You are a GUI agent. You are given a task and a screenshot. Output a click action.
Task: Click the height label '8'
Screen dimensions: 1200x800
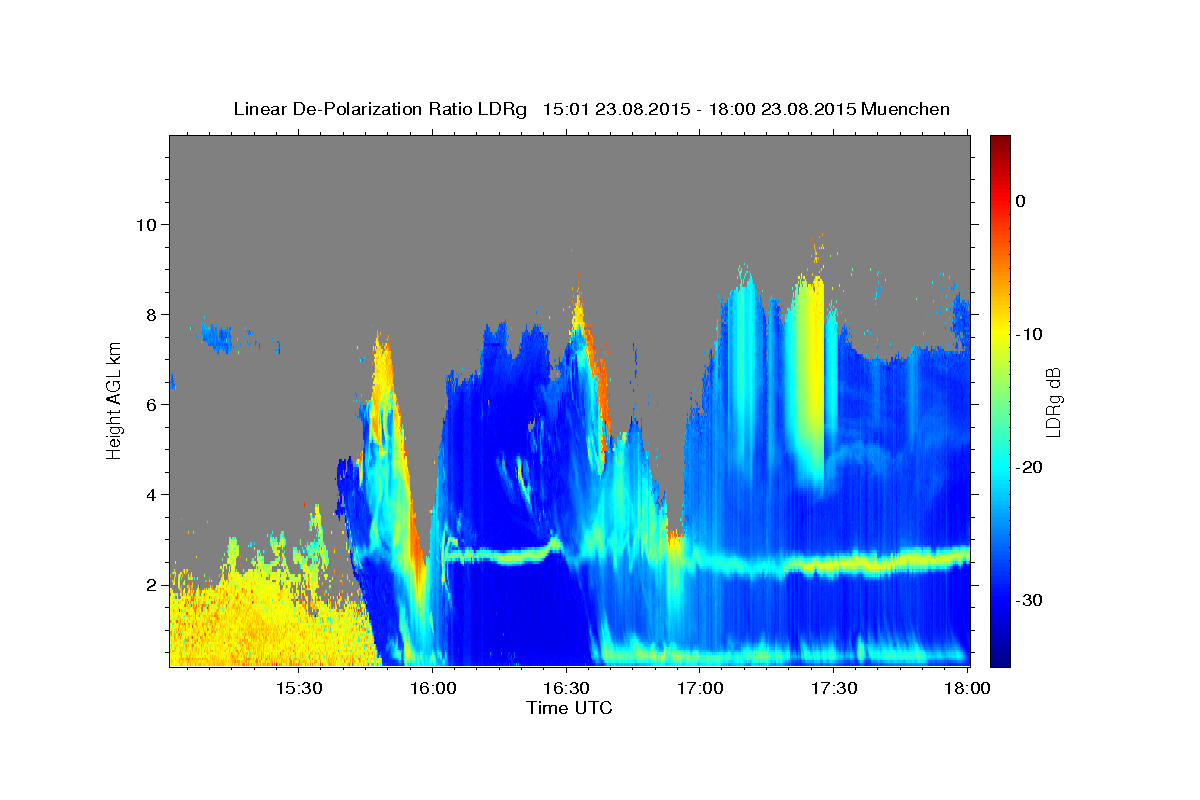154,314
